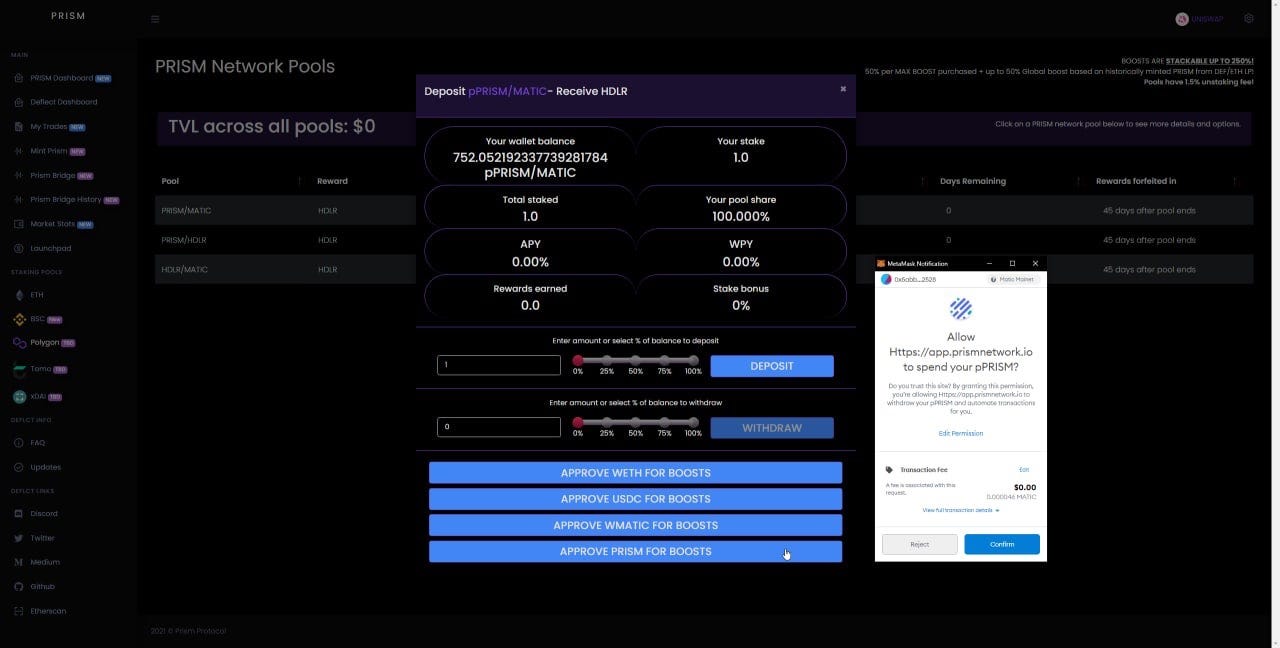Select the BSC staking pool icon
The height and width of the screenshot is (648, 1280).
pyautogui.click(x=19, y=319)
